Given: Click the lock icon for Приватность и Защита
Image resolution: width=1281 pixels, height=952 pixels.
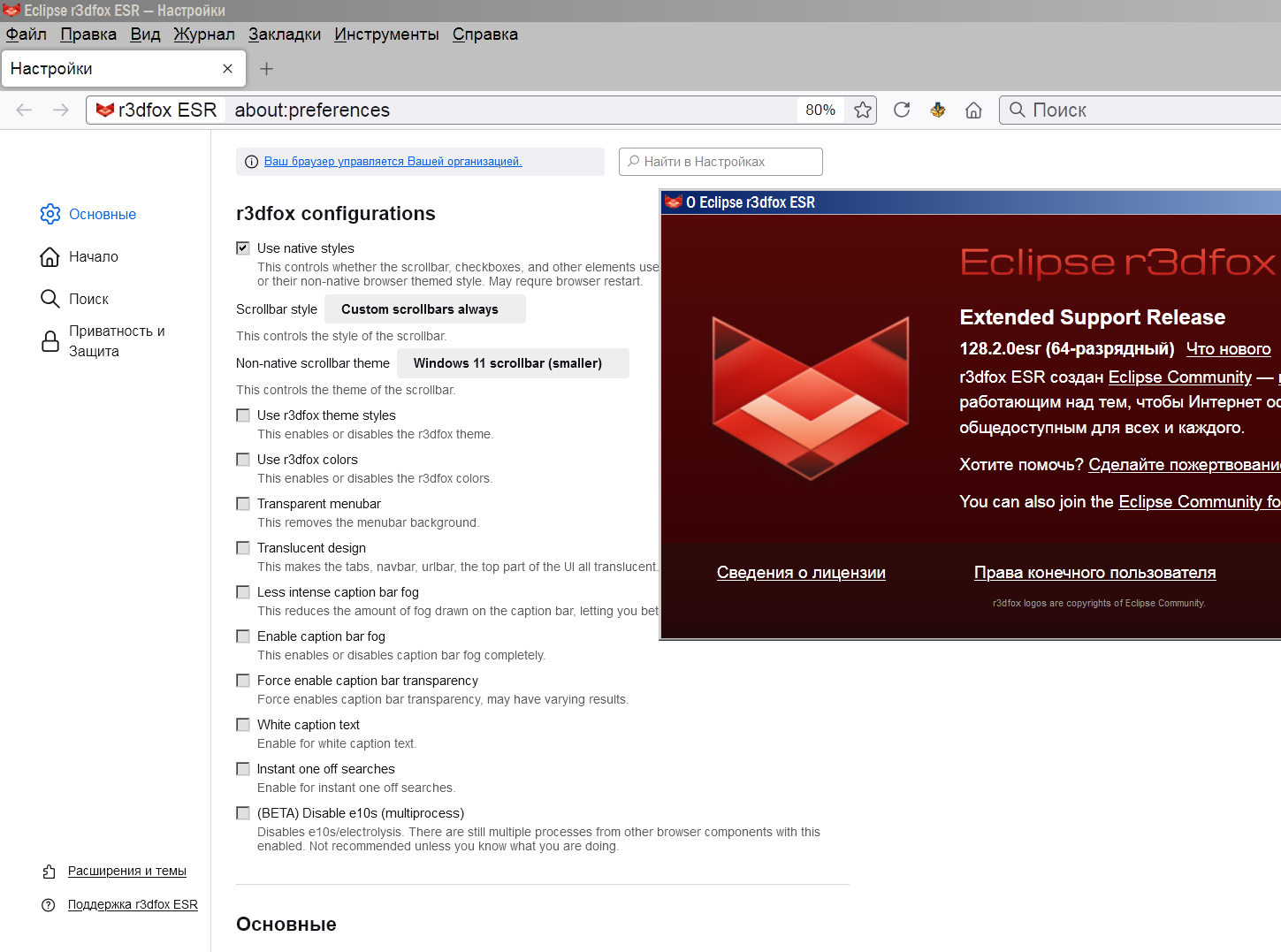Looking at the screenshot, I should tap(50, 341).
